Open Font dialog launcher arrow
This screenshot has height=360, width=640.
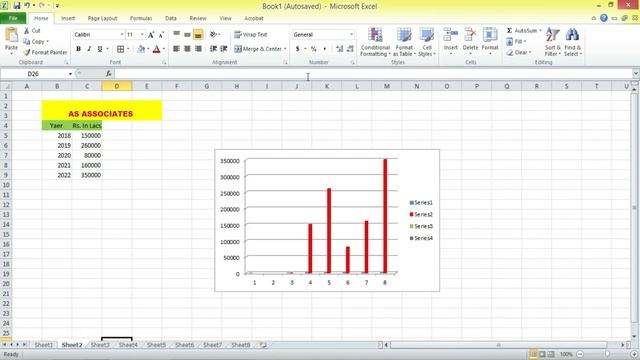pos(164,62)
